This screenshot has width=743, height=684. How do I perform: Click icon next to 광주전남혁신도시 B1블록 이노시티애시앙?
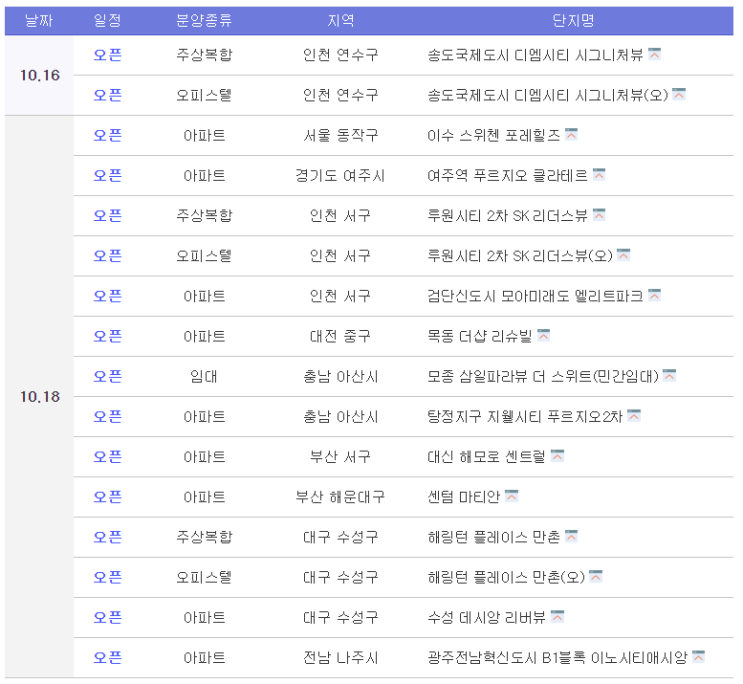point(698,657)
